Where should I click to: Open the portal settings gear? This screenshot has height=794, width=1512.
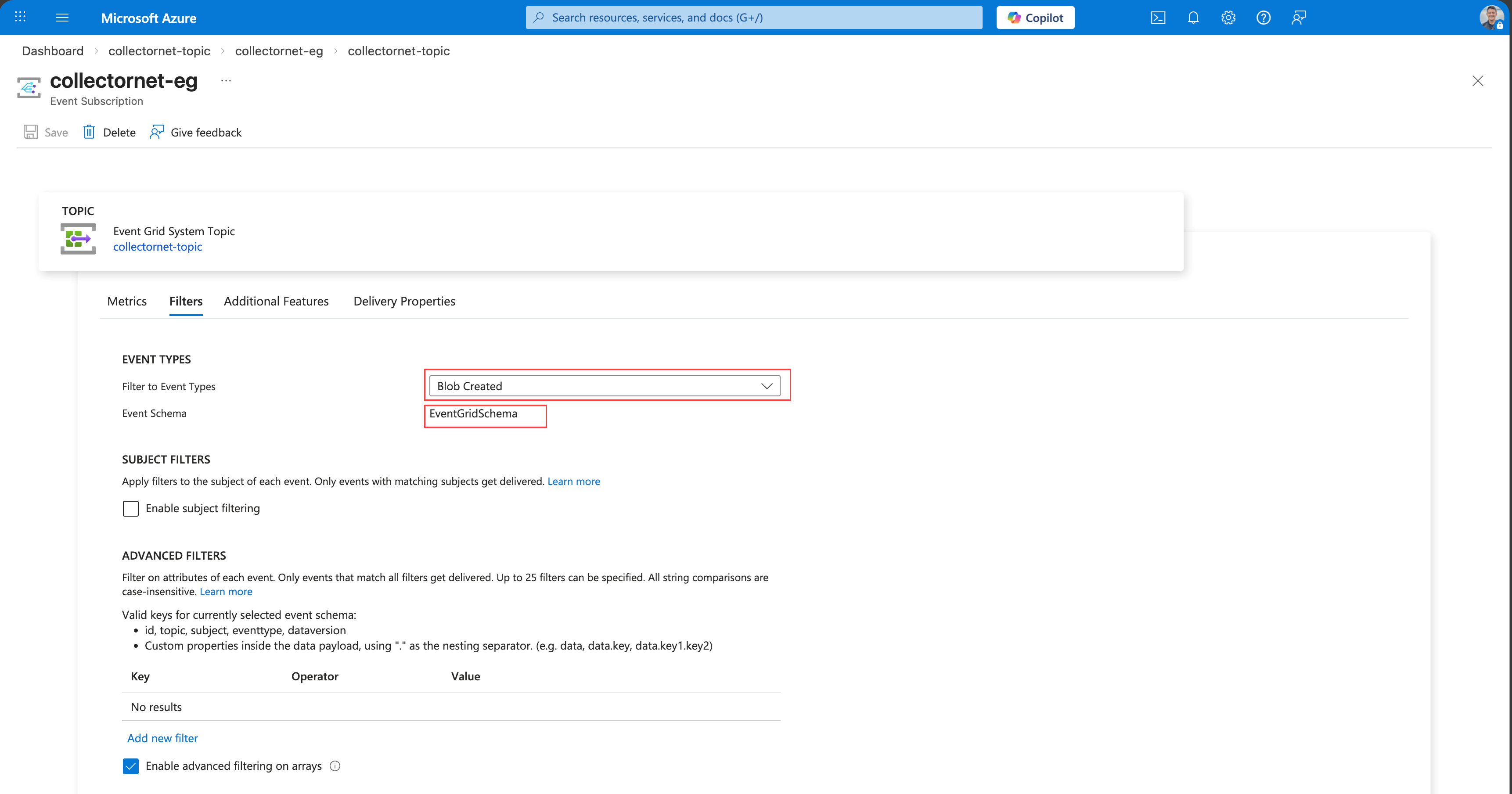[x=1228, y=18]
